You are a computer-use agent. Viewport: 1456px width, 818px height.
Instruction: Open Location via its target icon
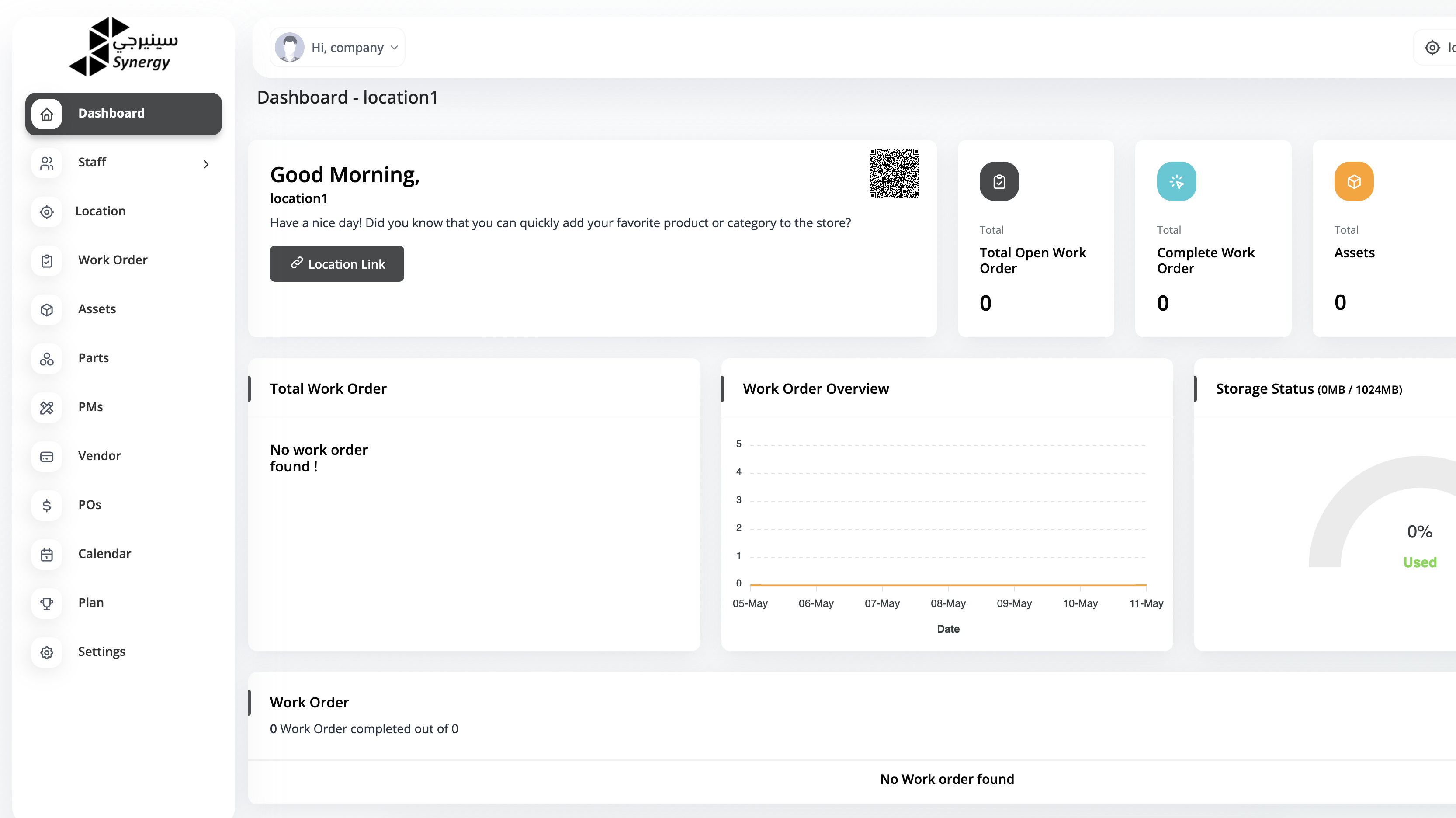point(47,211)
